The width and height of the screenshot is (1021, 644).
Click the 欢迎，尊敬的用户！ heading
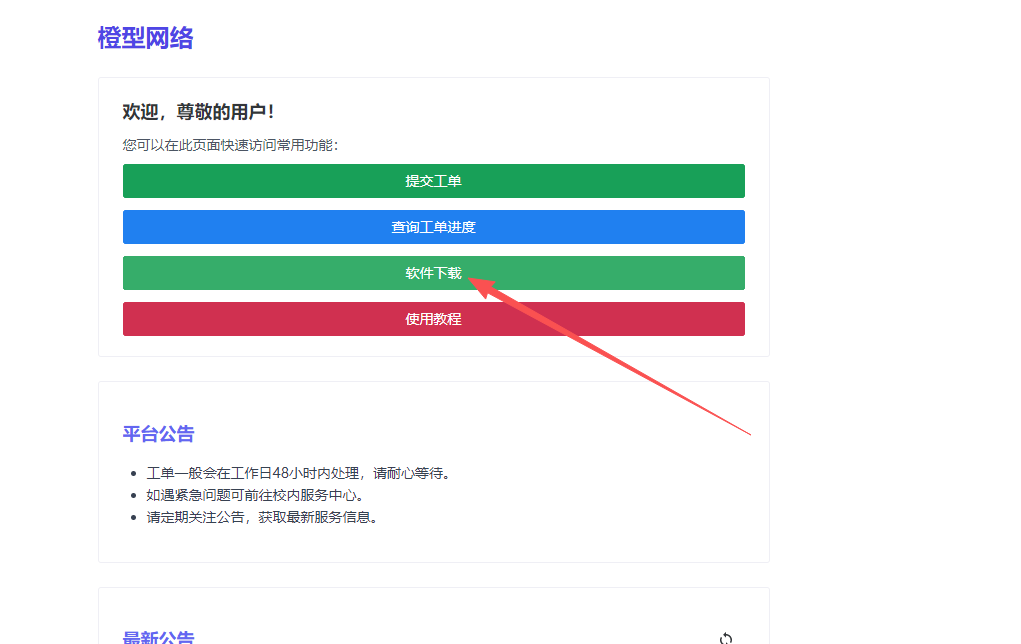pos(198,112)
